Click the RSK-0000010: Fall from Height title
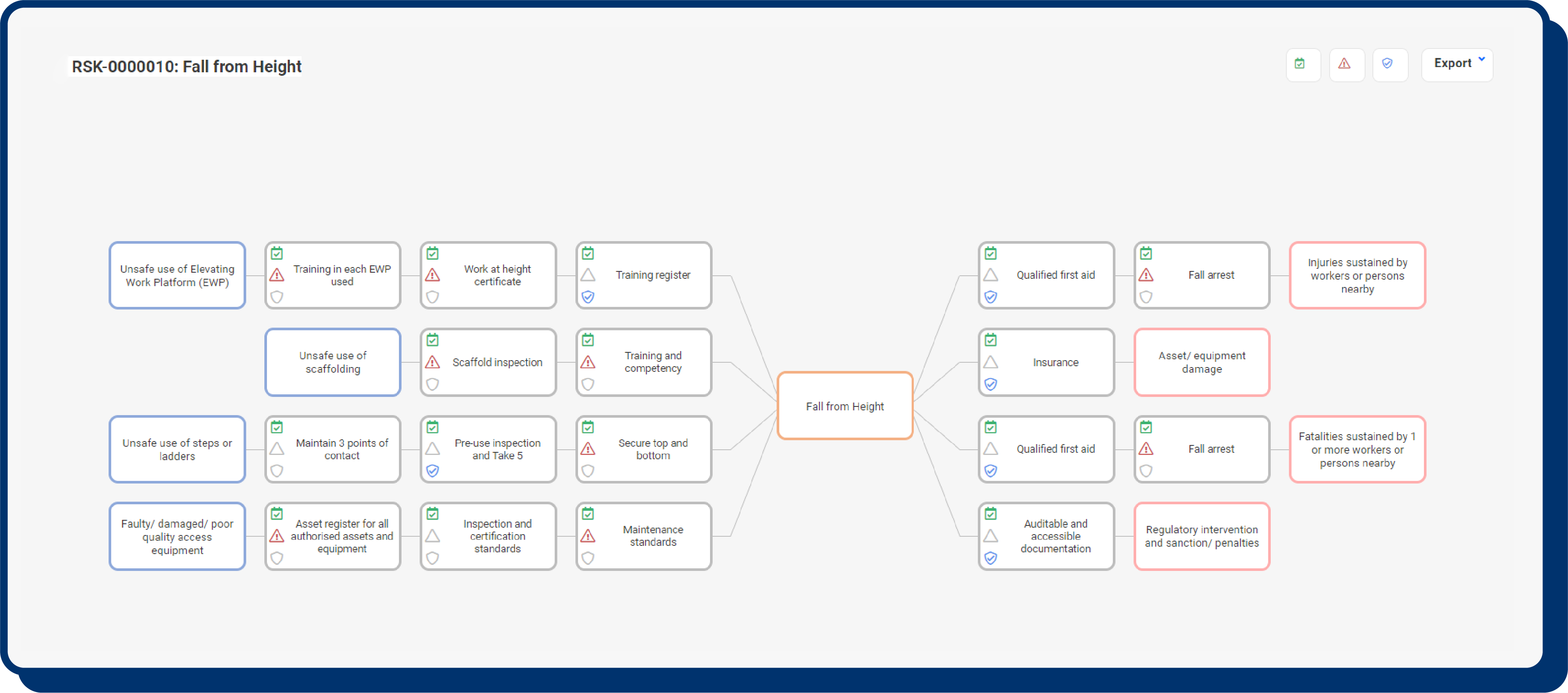This screenshot has width=1568, height=693. (x=186, y=66)
